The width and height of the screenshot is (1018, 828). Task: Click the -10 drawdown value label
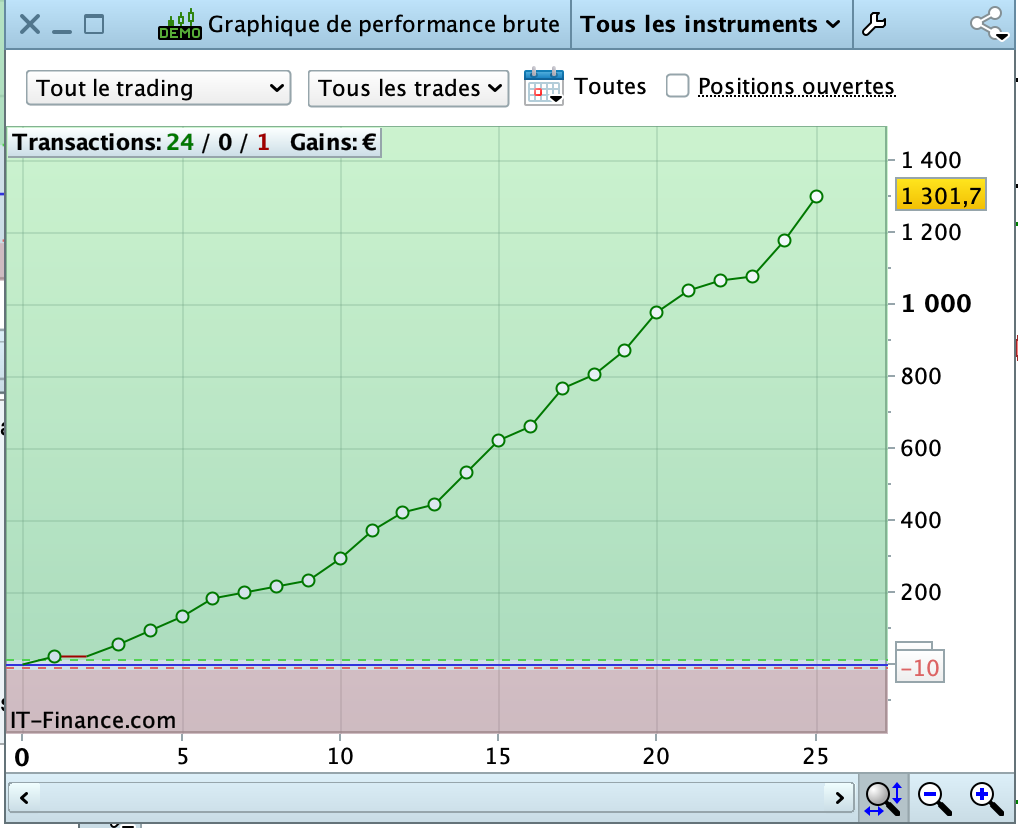[x=920, y=667]
